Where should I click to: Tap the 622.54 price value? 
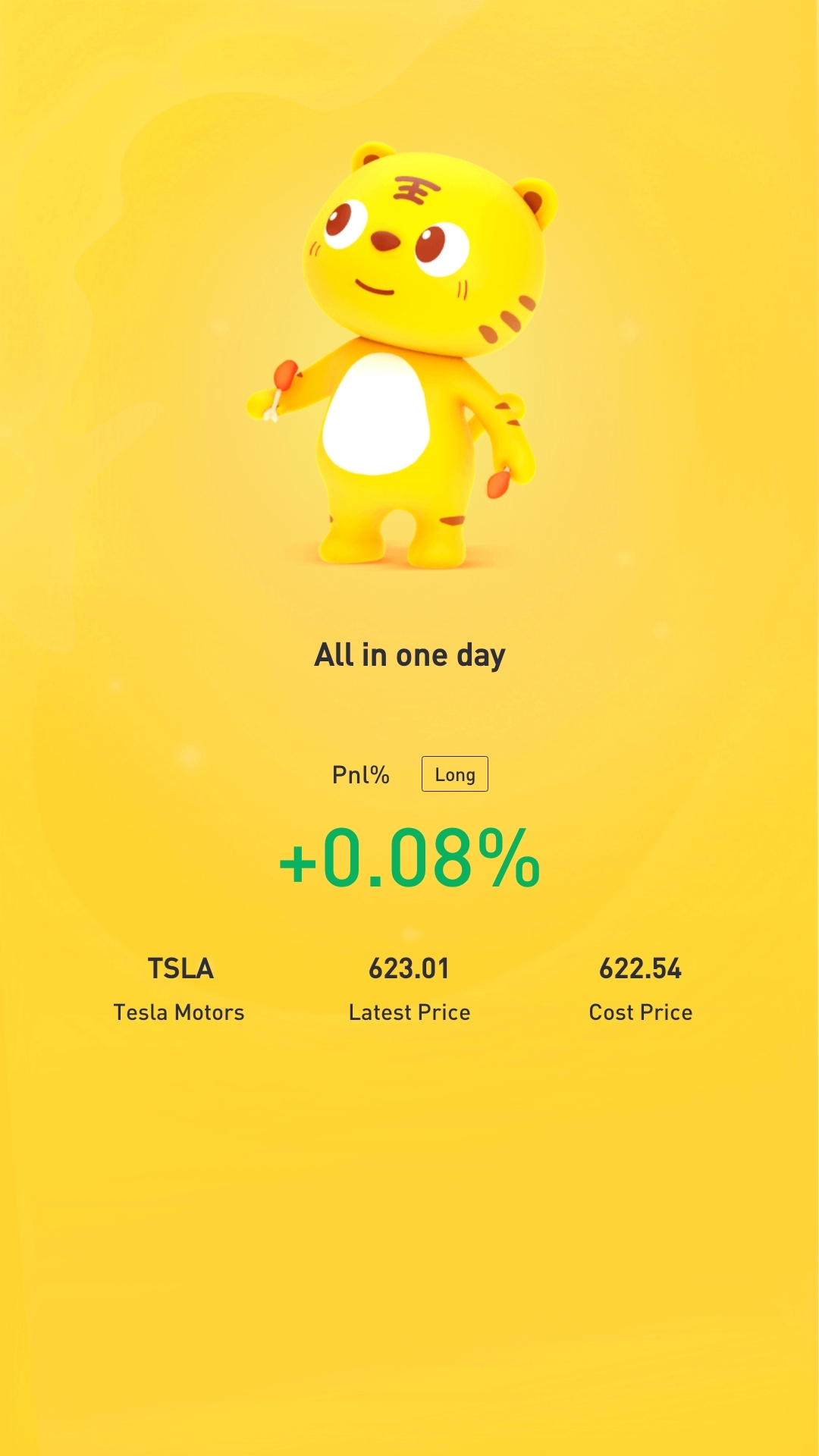[640, 968]
